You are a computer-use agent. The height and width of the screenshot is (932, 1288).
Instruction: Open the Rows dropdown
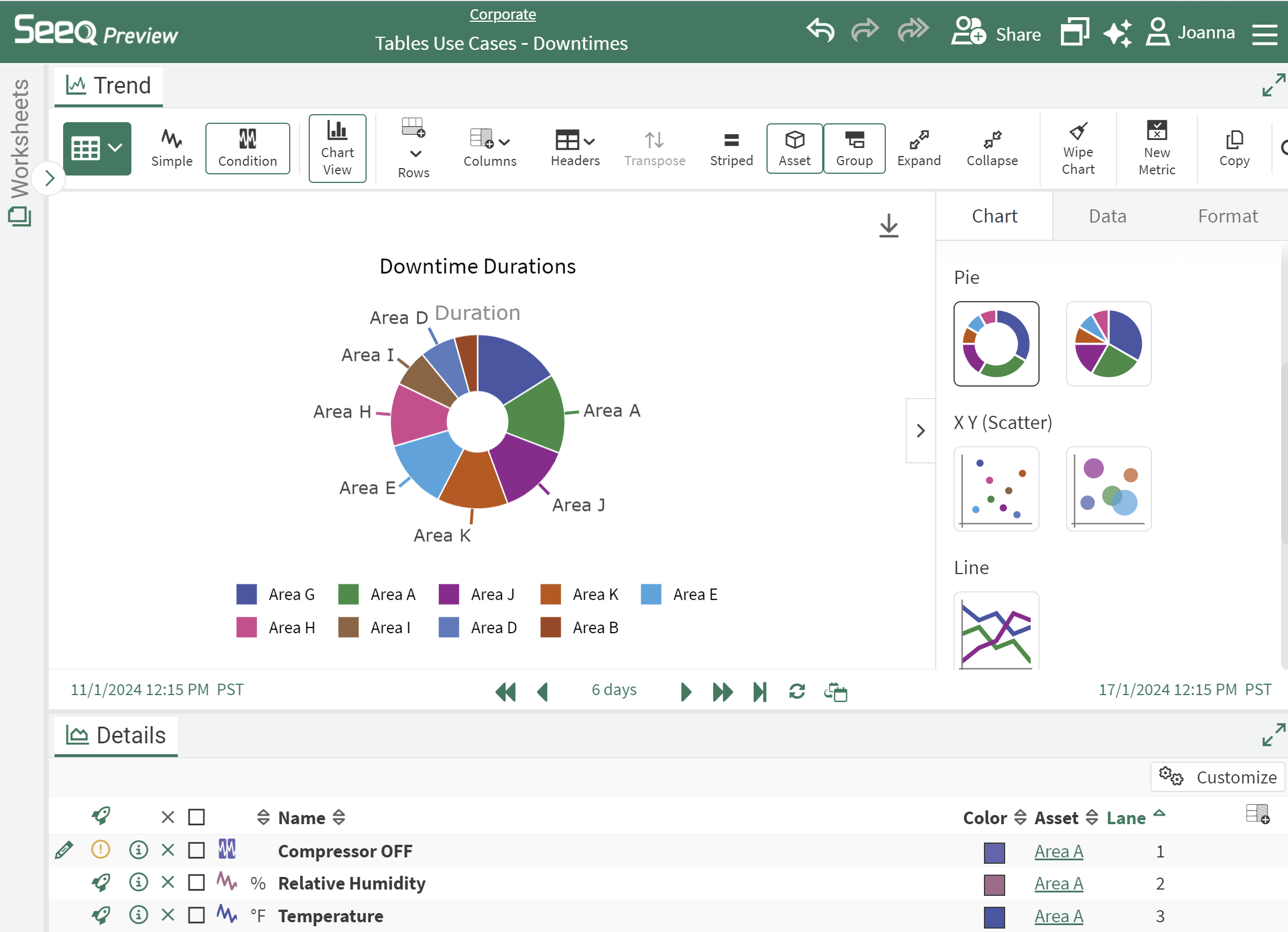tap(414, 149)
